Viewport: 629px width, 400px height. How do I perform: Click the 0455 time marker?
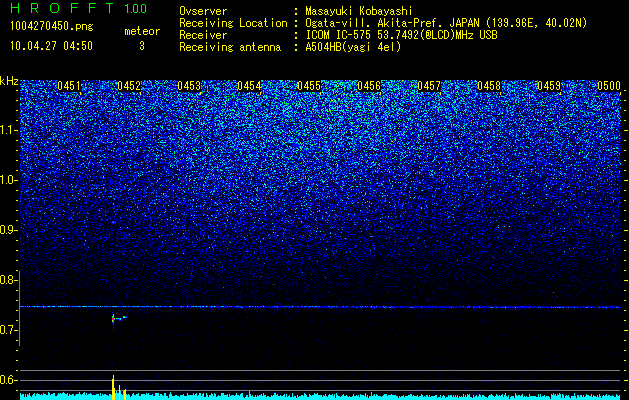(x=309, y=86)
